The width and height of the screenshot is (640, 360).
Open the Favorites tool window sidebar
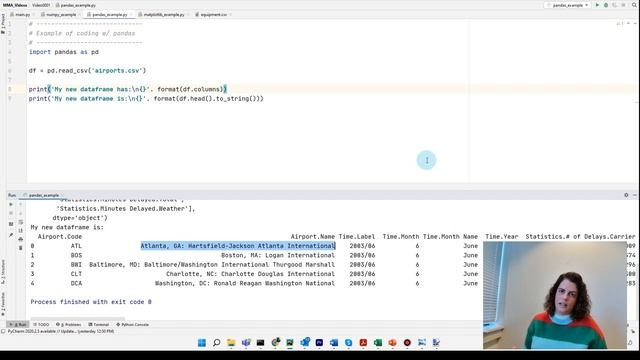click(3, 304)
